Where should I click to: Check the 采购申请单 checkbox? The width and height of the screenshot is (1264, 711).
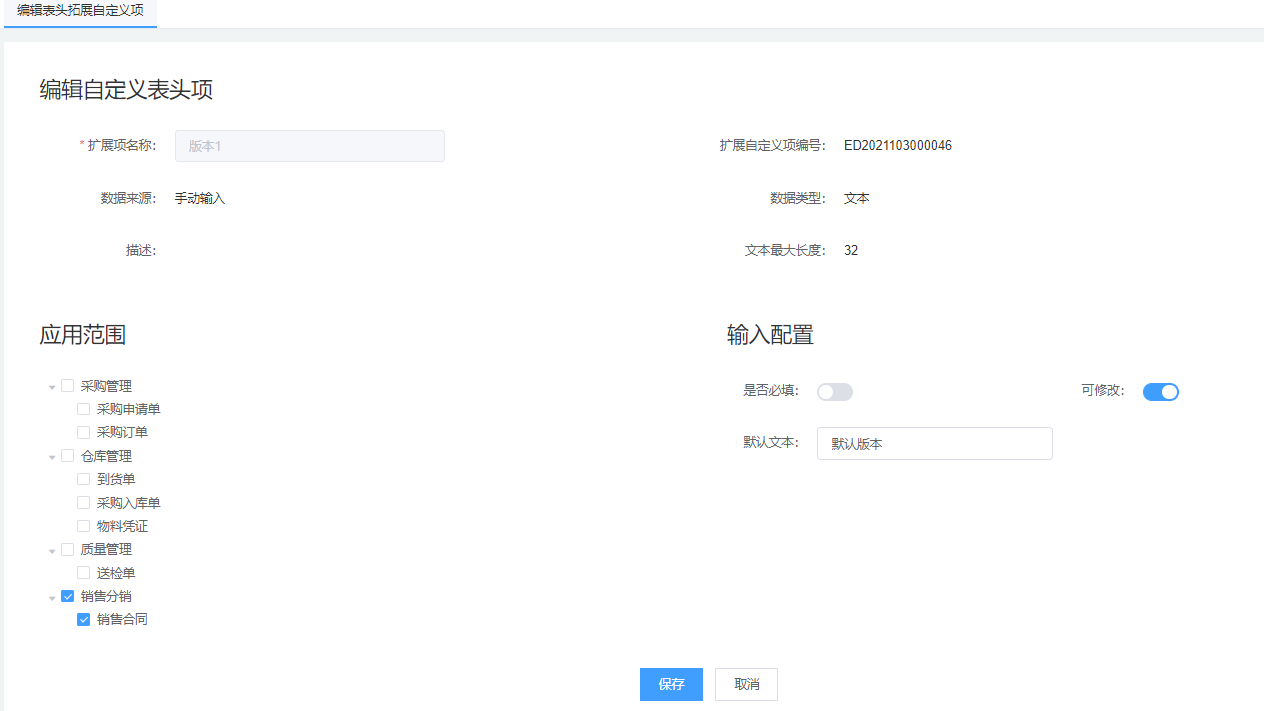84,409
